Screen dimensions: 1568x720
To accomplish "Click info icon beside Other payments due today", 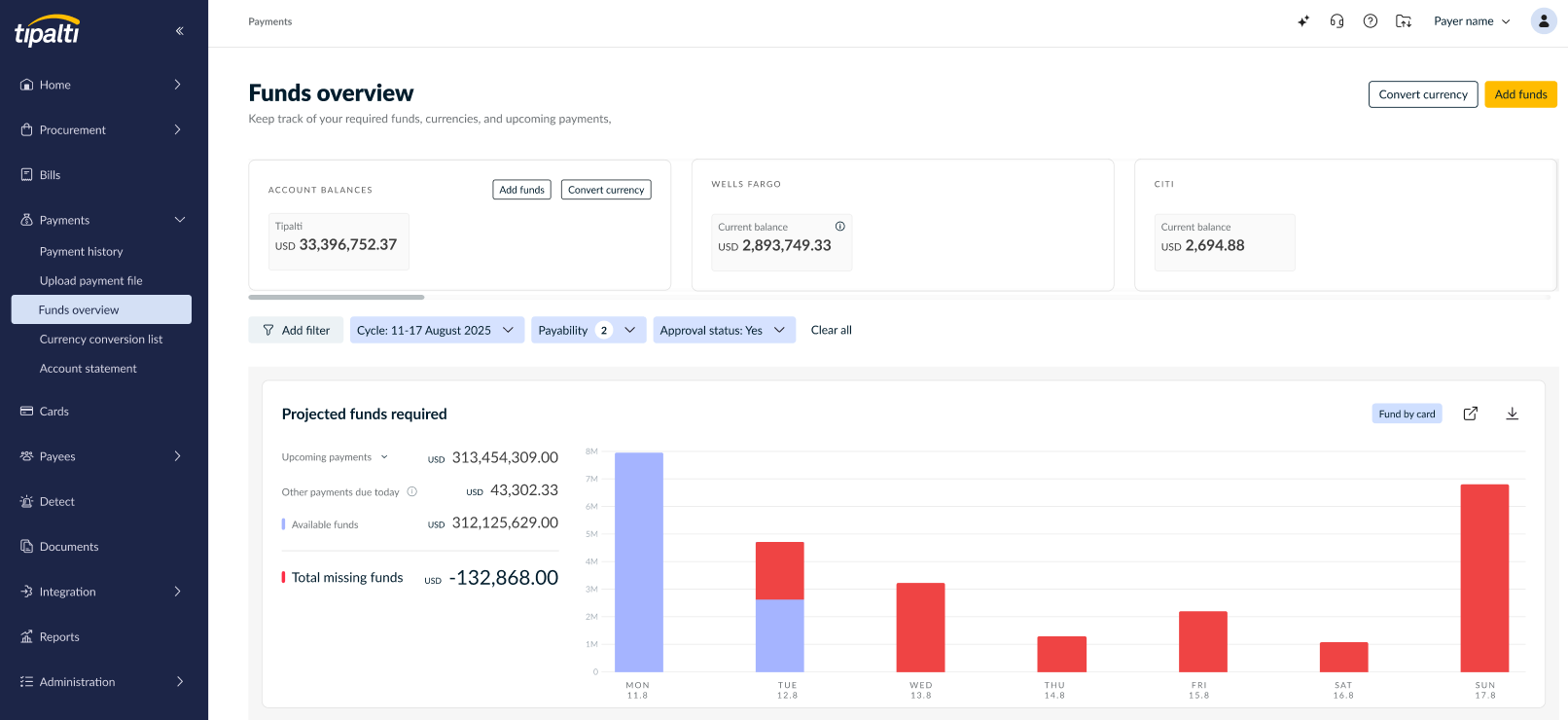I will [412, 491].
